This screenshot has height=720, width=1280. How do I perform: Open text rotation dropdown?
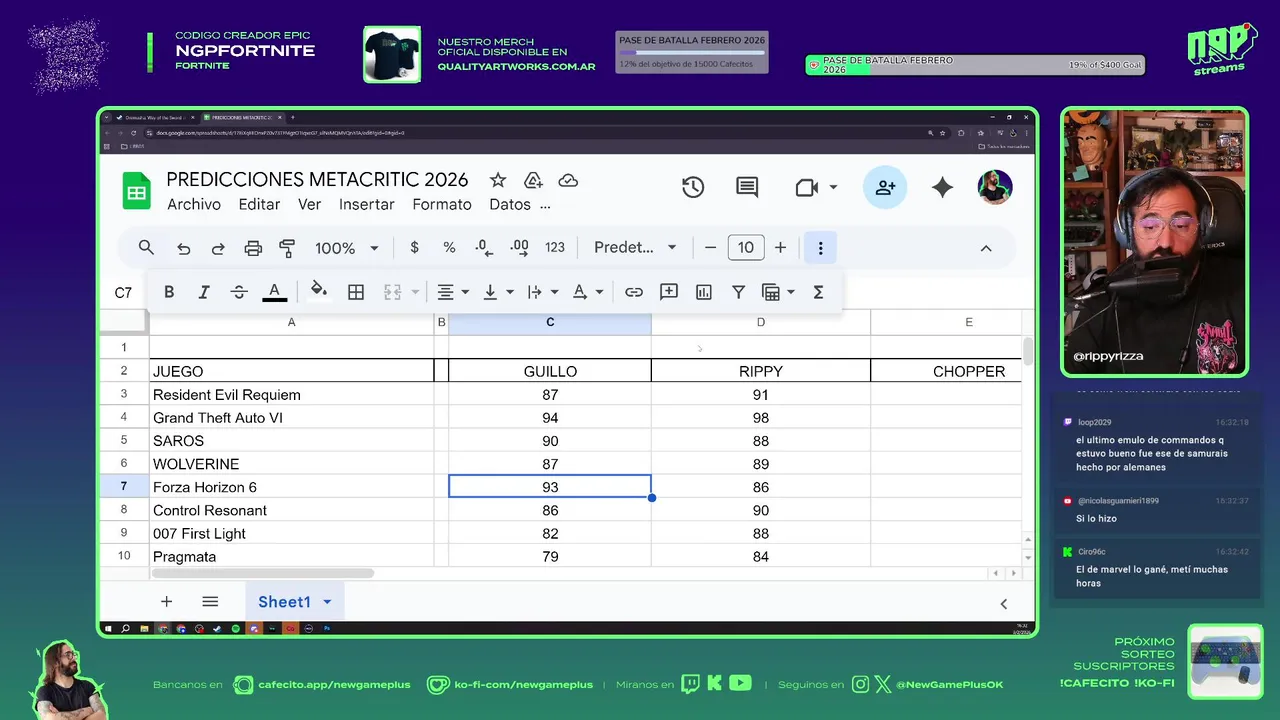point(587,292)
